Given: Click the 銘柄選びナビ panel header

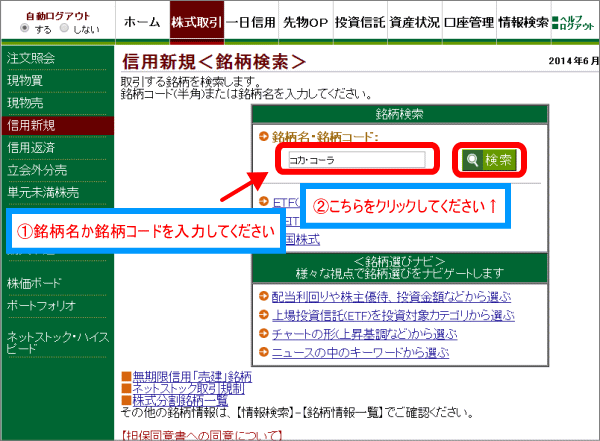Looking at the screenshot, I should (400, 268).
